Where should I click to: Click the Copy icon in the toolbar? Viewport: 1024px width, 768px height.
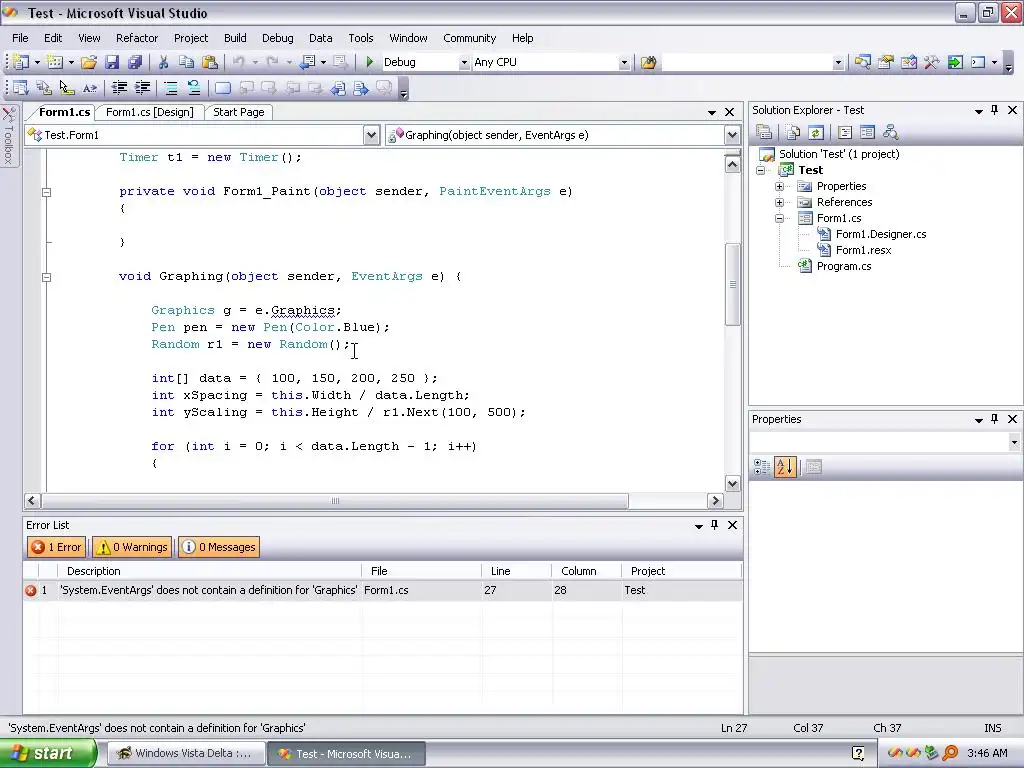tap(186, 62)
